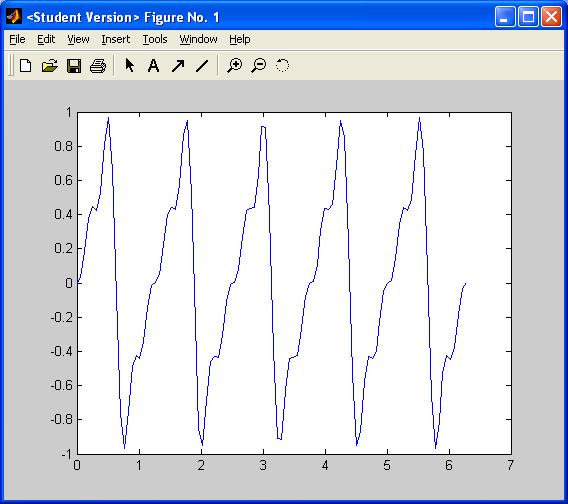Image resolution: width=568 pixels, height=504 pixels.
Task: Activate the Zoom Out magnifier tool
Action: [x=259, y=66]
